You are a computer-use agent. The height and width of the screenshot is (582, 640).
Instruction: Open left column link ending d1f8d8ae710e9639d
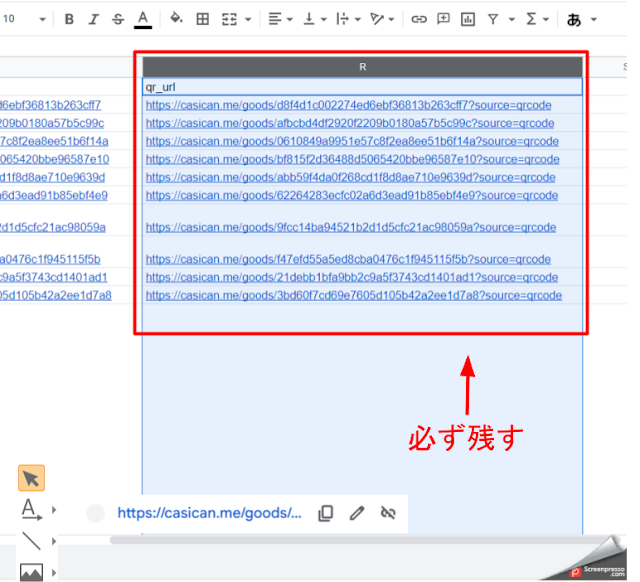tap(52, 177)
